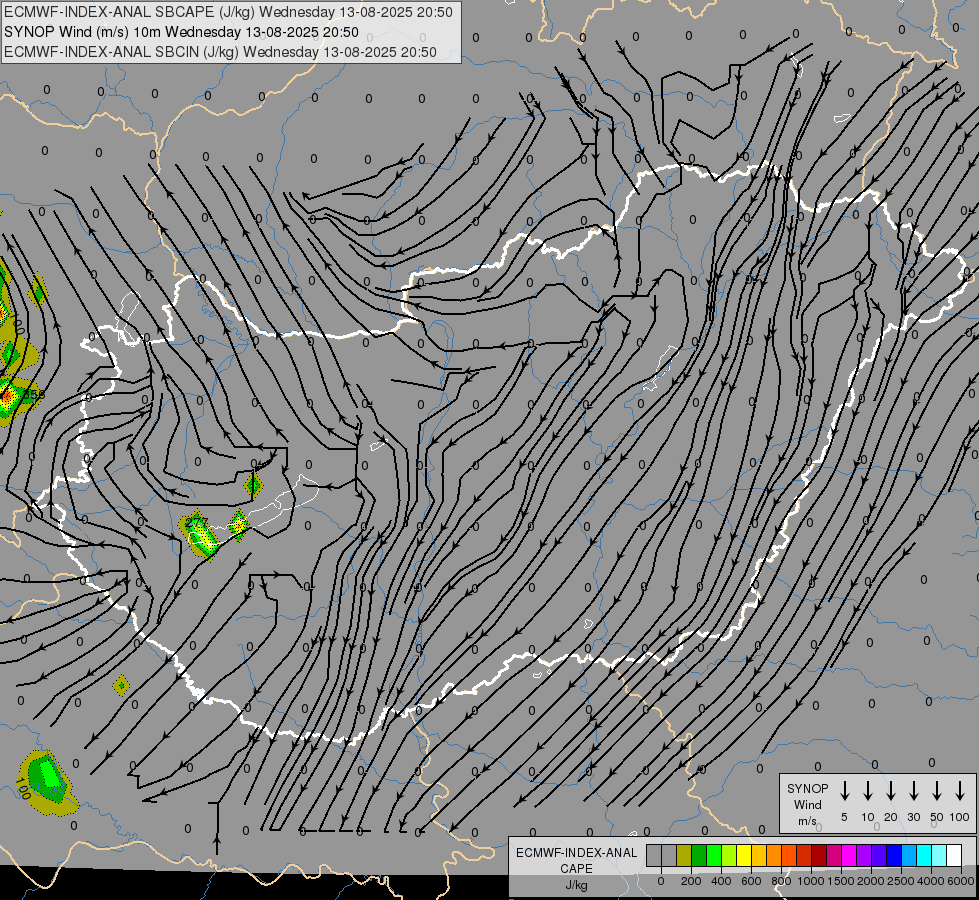
Task: Click the '100' contour label on the green patch
Action: (23, 789)
